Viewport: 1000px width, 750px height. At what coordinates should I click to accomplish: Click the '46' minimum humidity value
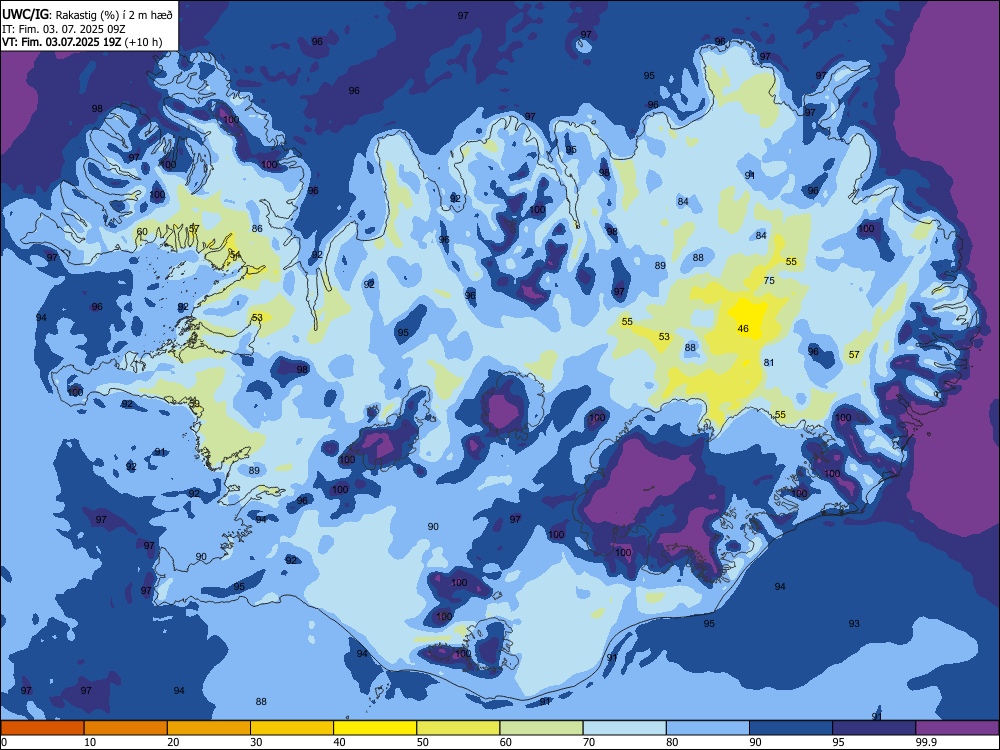[x=743, y=328]
